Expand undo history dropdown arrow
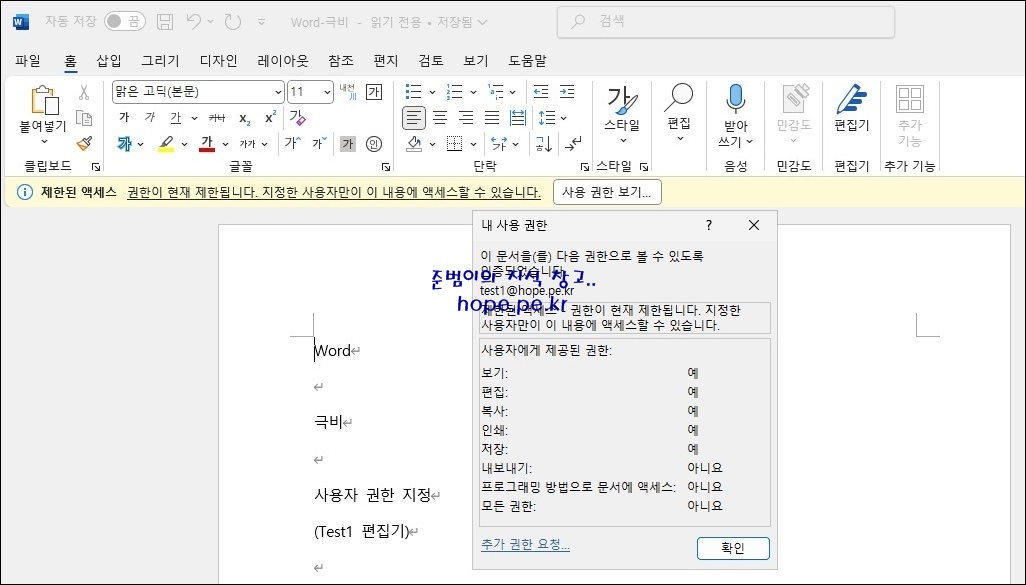 pyautogui.click(x=211, y=22)
